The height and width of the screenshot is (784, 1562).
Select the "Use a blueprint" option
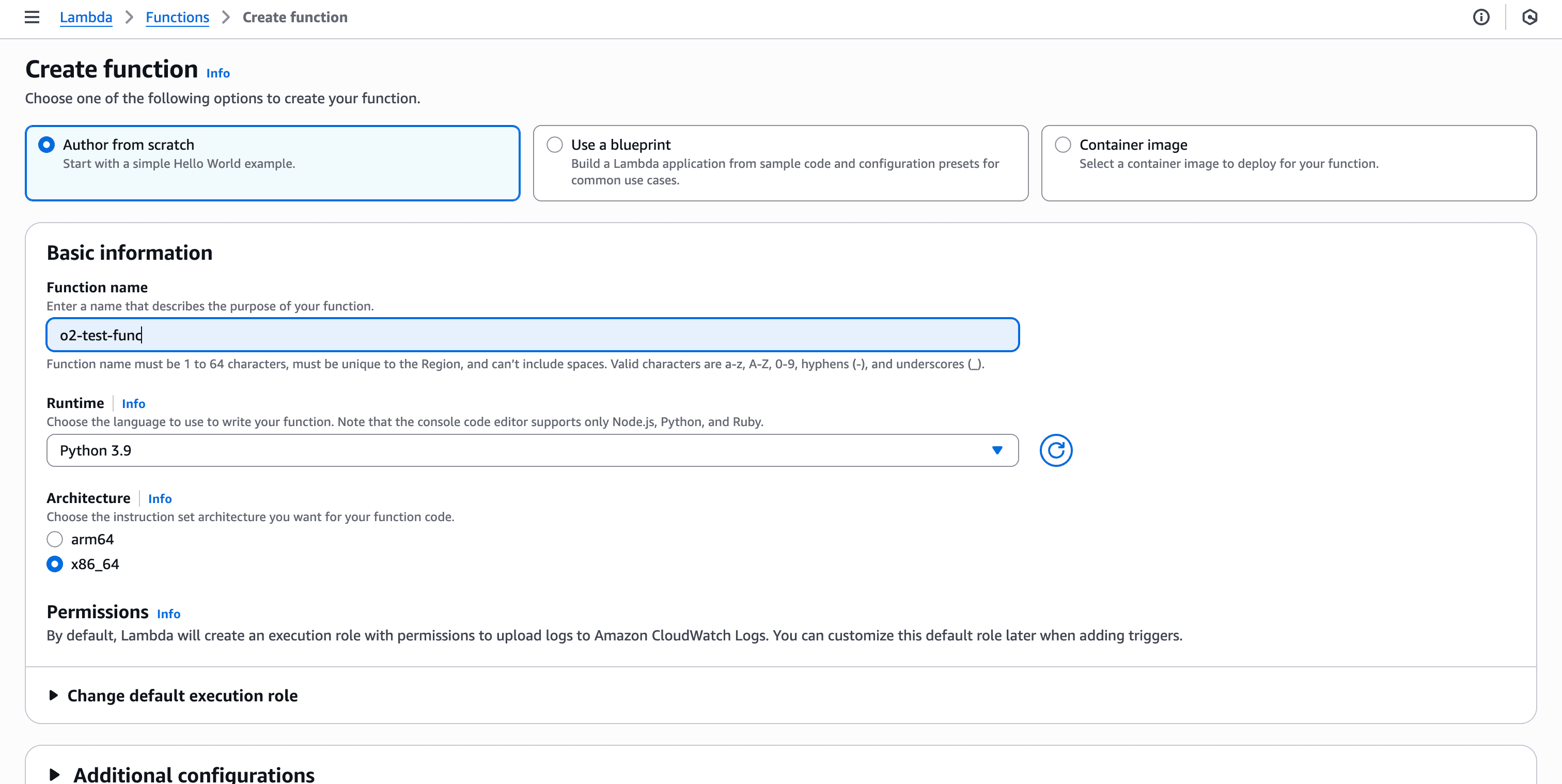pyautogui.click(x=554, y=144)
